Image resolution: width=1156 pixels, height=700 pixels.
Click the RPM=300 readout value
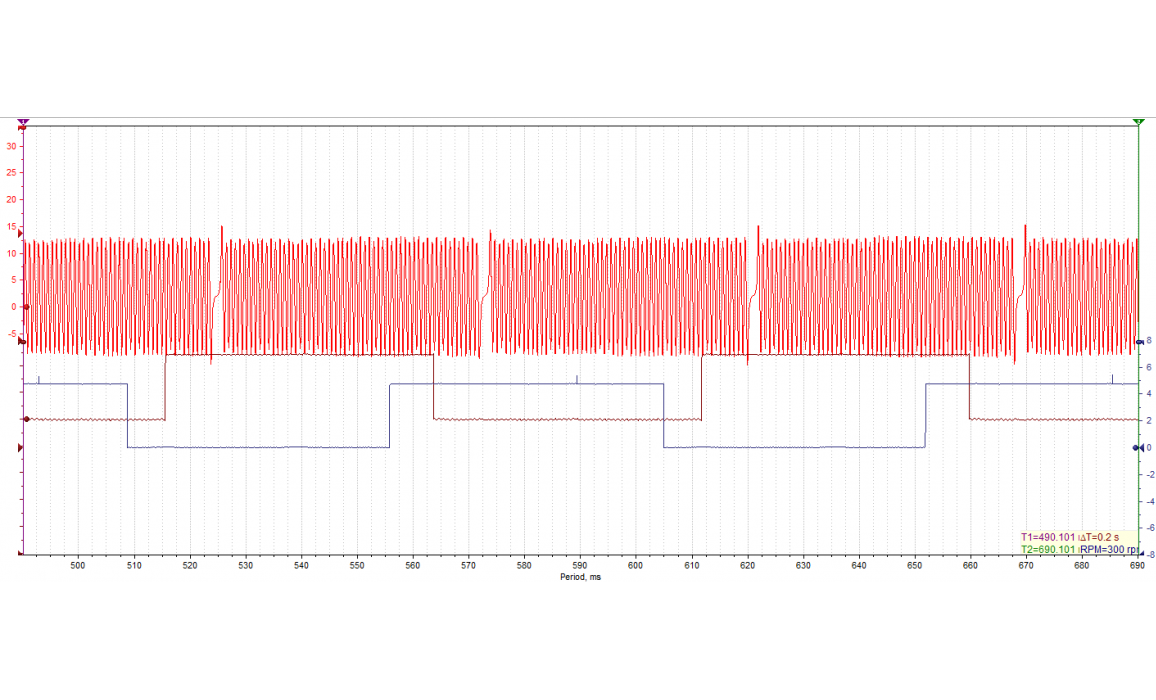tap(1110, 549)
